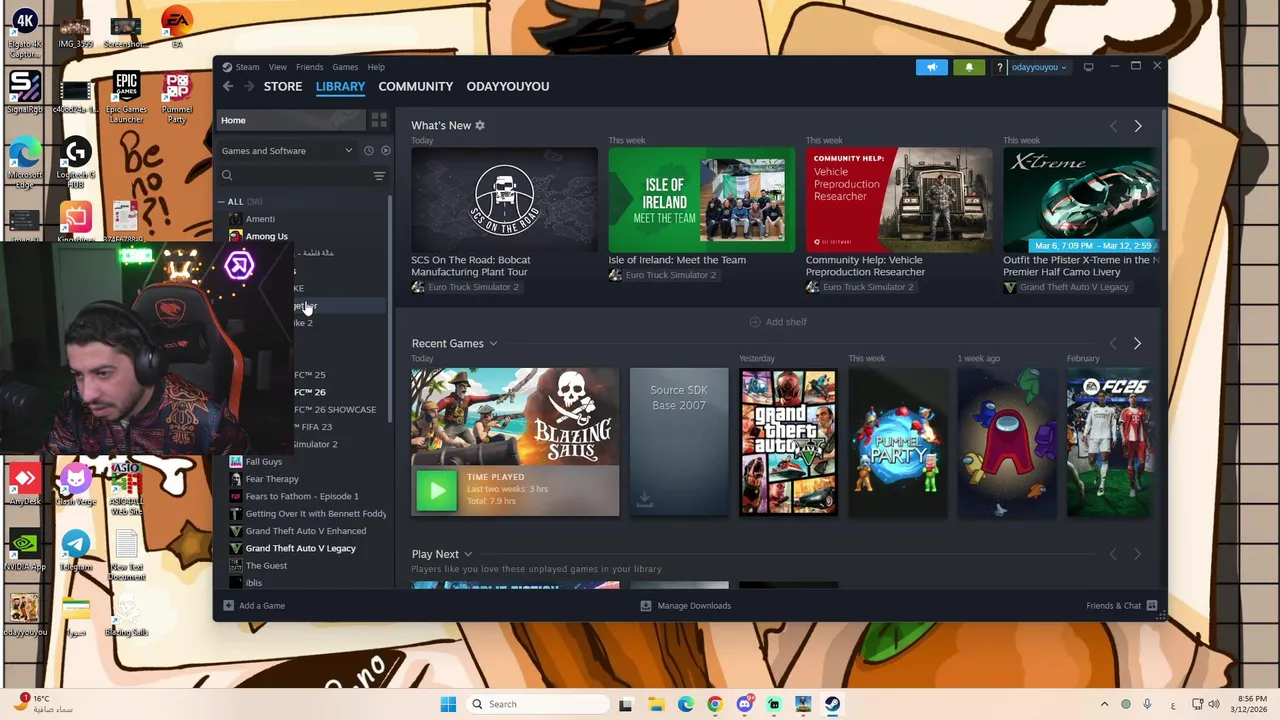Open Manage Downloads

[x=686, y=606]
